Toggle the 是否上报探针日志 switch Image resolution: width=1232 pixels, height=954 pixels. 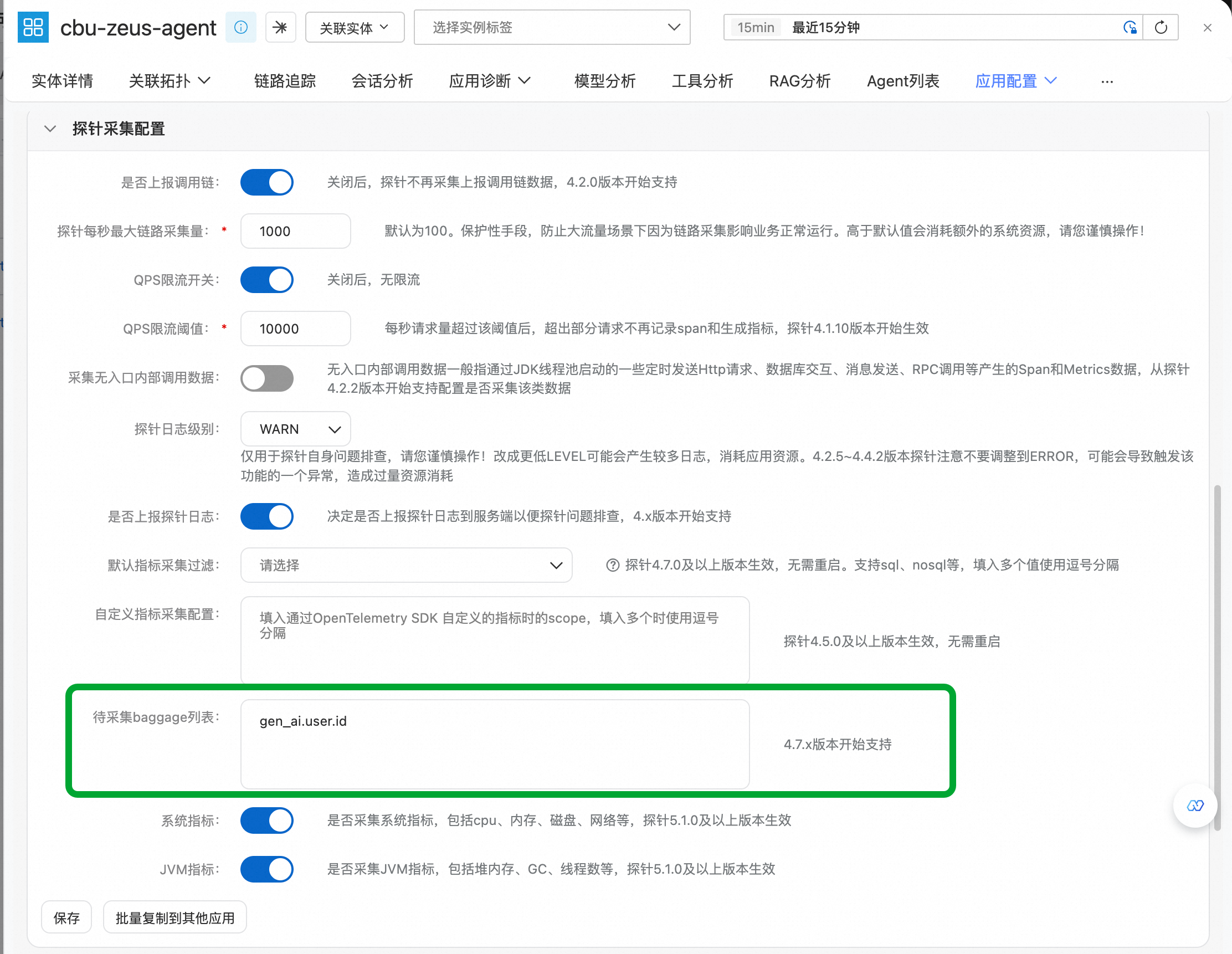pyautogui.click(x=267, y=516)
